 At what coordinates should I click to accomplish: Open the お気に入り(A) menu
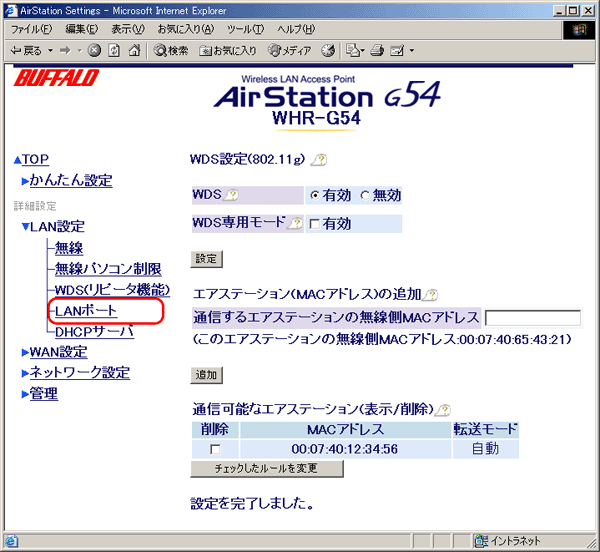point(186,29)
